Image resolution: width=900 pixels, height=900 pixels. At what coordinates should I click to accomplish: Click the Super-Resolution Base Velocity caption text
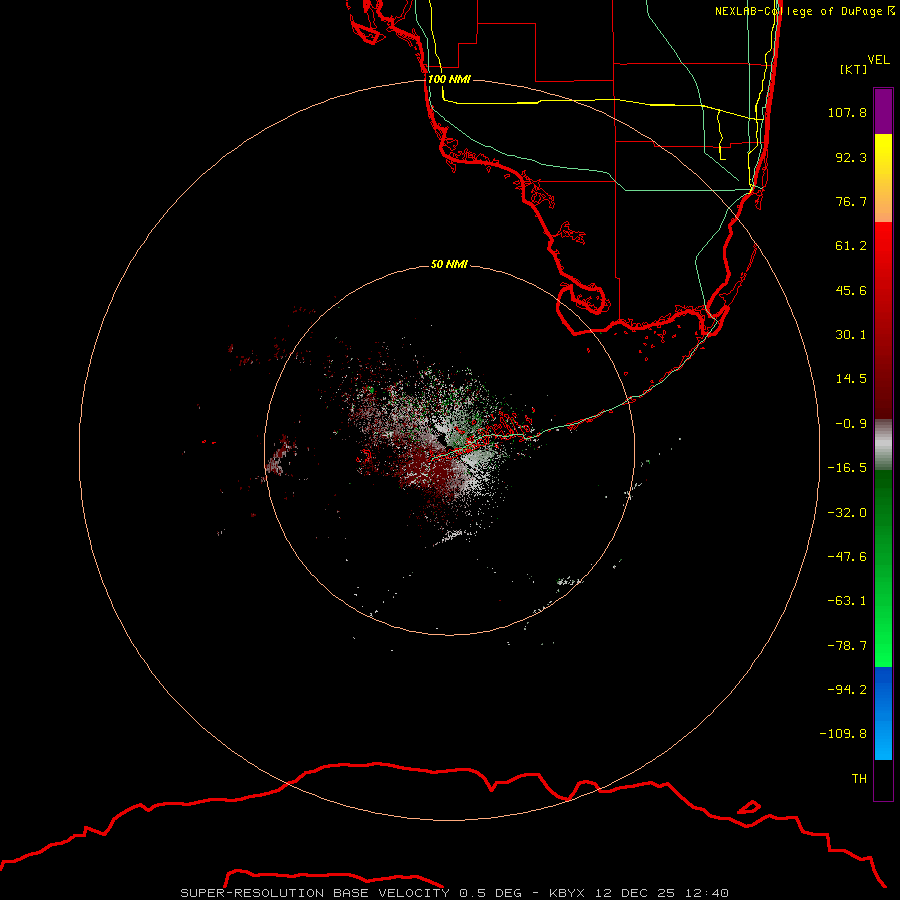[x=455, y=893]
